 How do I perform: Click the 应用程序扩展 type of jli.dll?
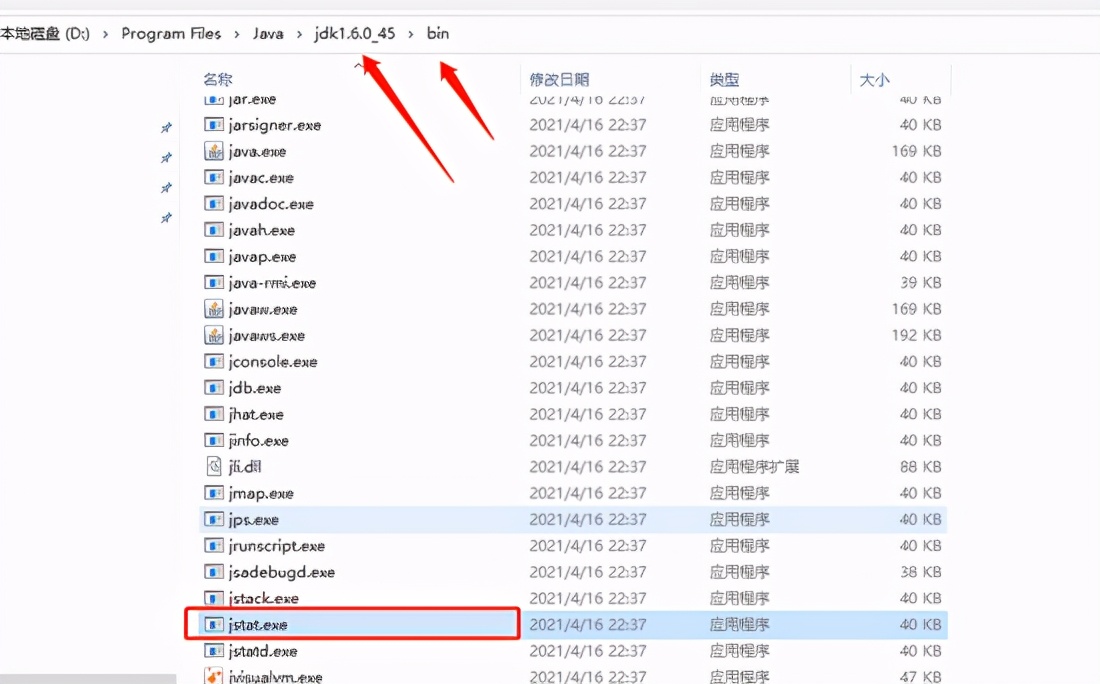click(755, 467)
